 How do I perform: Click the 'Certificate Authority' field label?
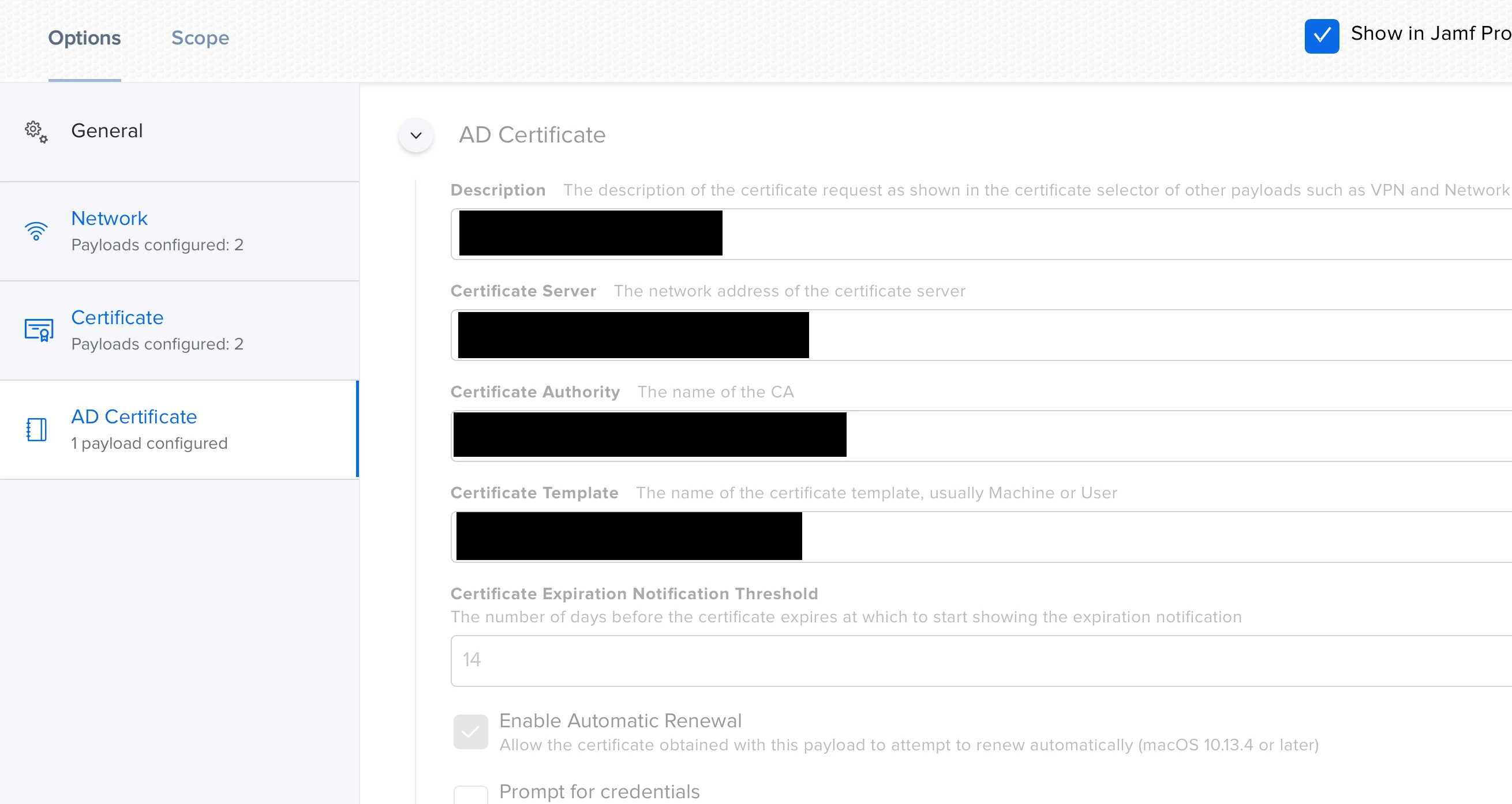point(535,392)
